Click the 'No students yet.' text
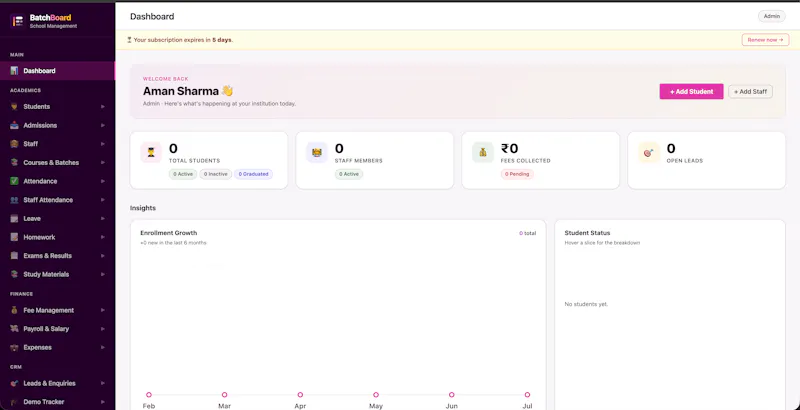Viewport: 800px width, 410px height. click(586, 304)
